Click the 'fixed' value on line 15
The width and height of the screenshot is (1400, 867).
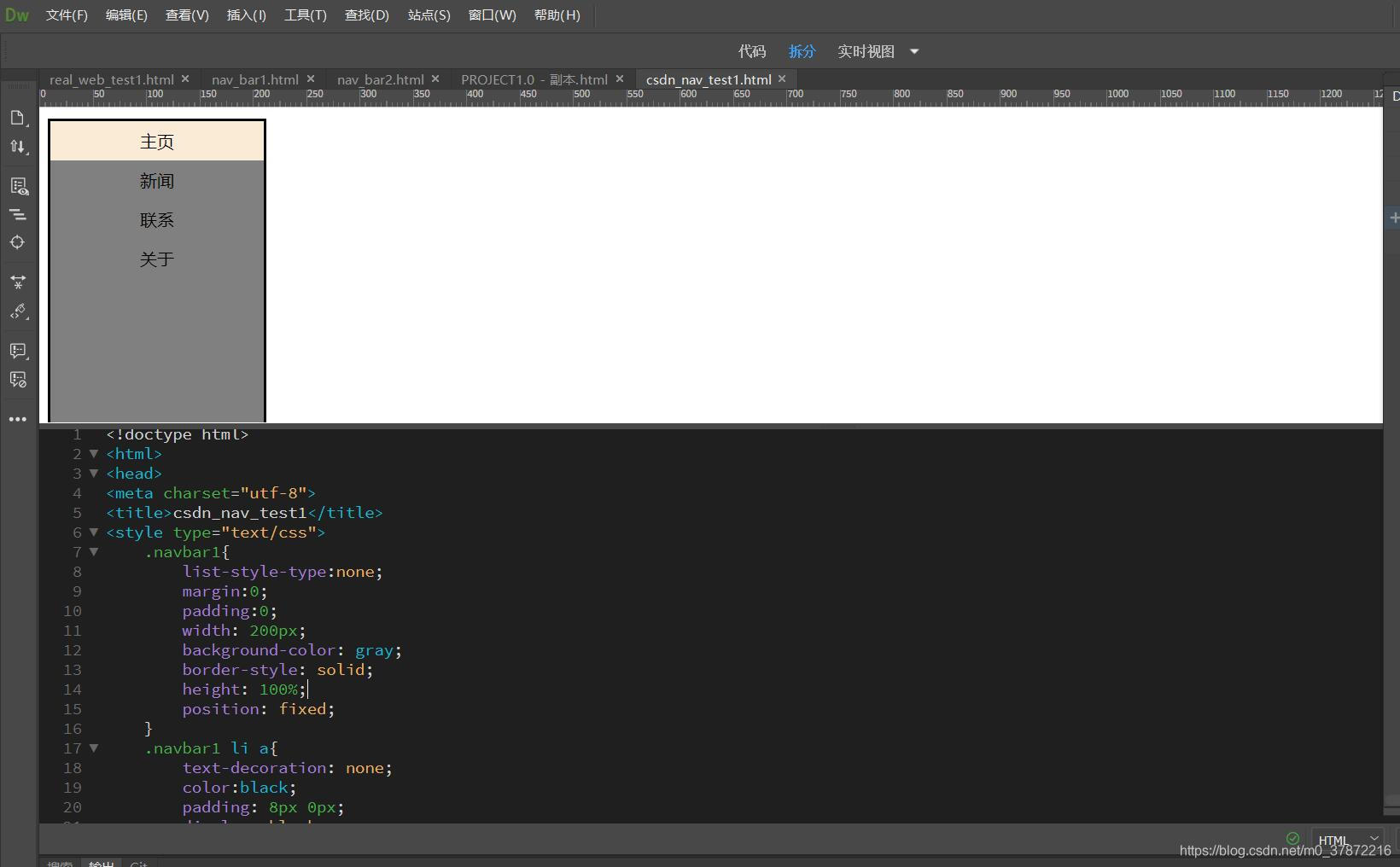(x=302, y=709)
